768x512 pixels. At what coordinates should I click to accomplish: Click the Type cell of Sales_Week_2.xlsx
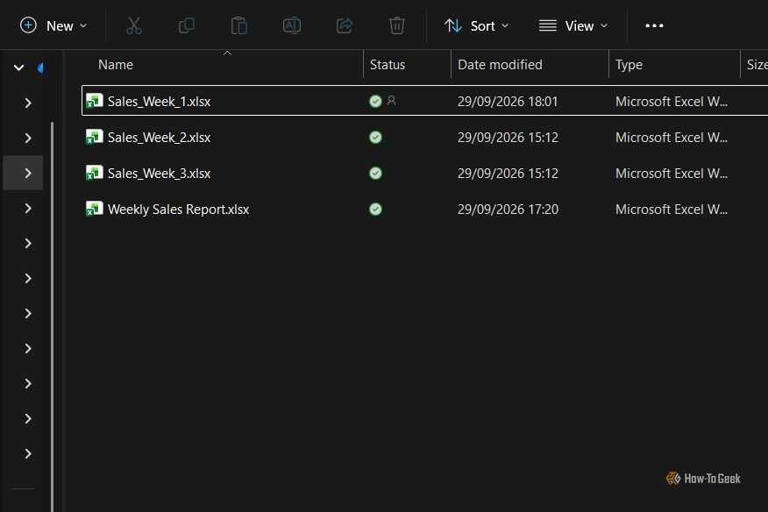(672, 137)
